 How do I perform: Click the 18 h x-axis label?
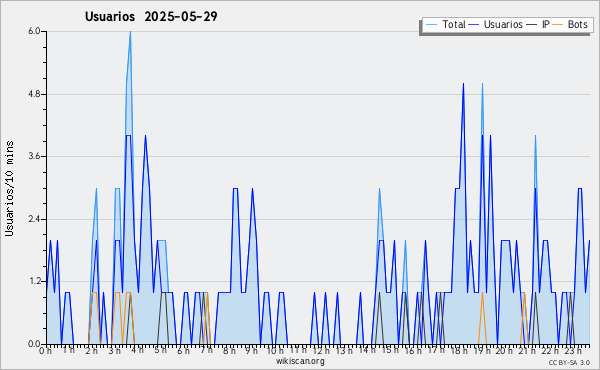pyautogui.click(x=459, y=350)
